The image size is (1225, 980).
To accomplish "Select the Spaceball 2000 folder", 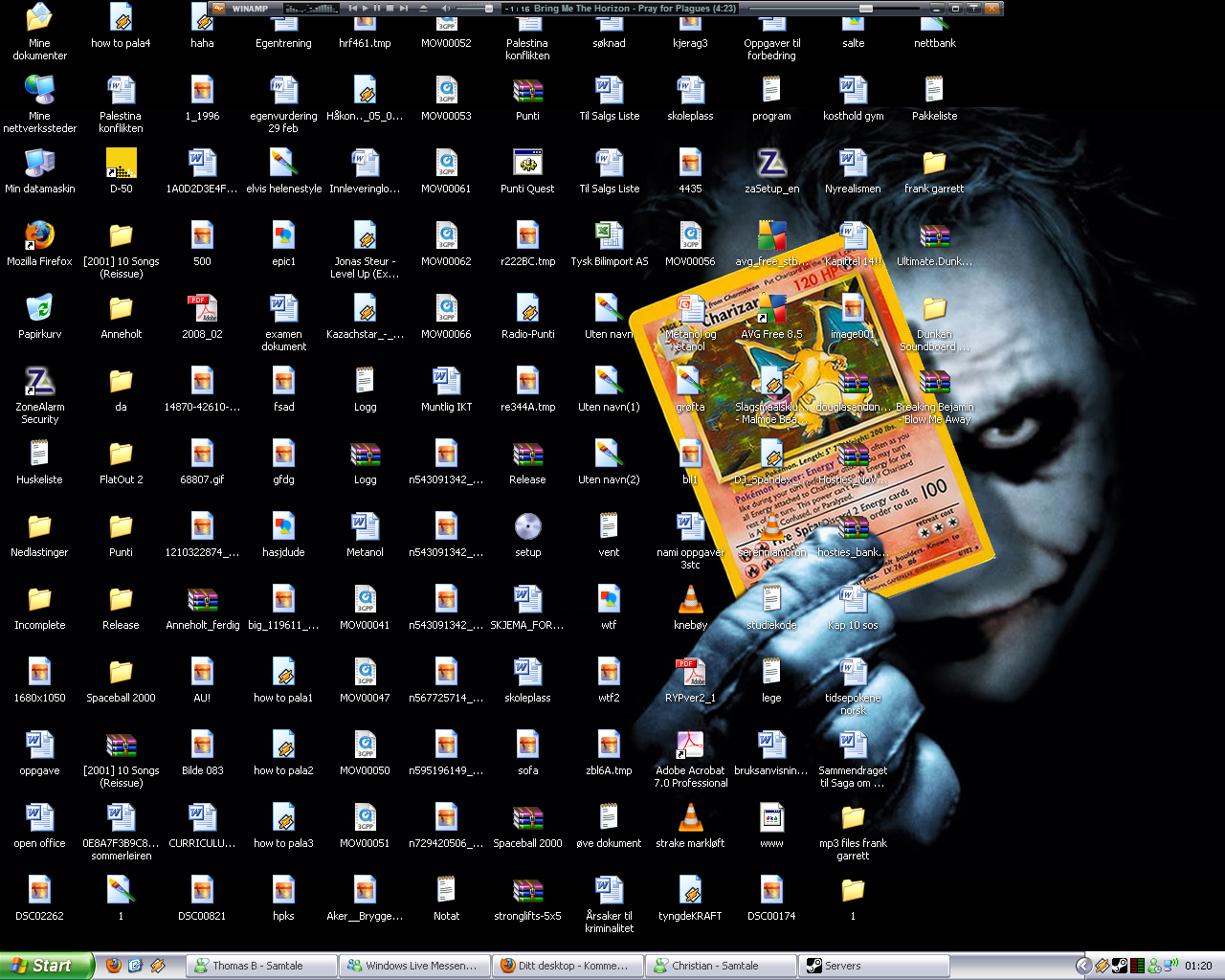I will pyautogui.click(x=121, y=680).
